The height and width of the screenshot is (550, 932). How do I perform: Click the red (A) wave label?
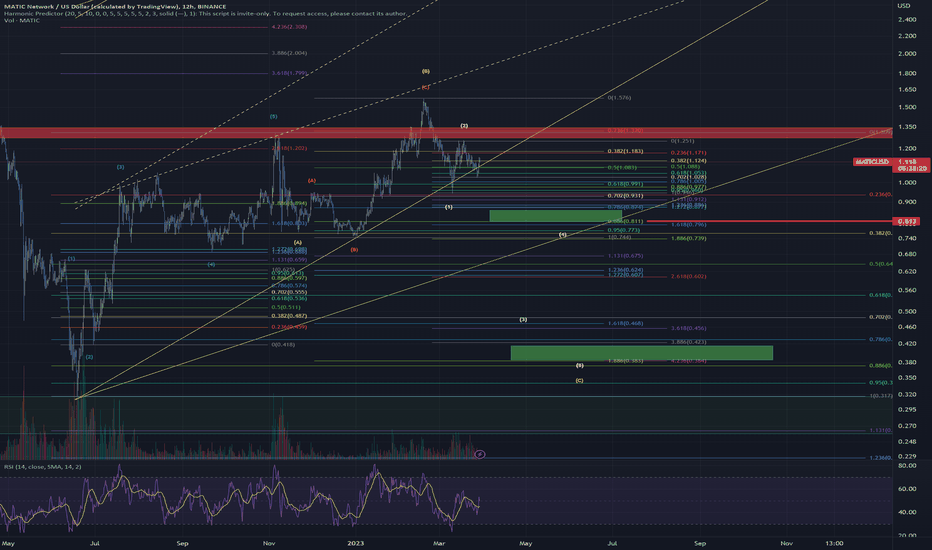311,180
